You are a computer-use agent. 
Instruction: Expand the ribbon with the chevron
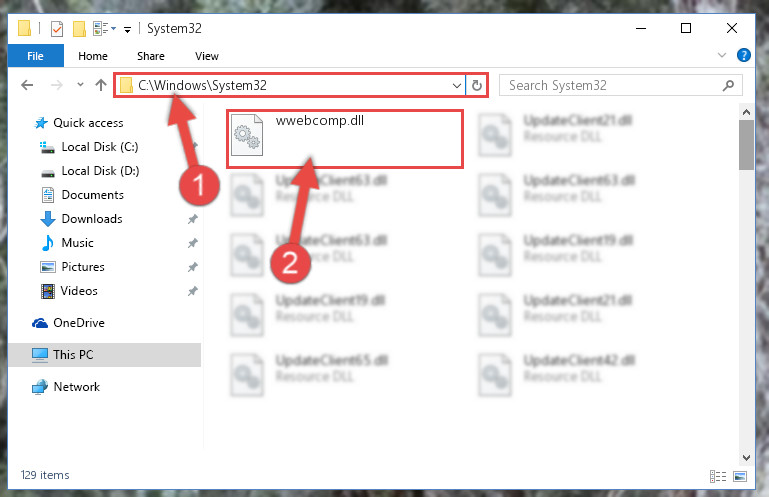tap(722, 55)
